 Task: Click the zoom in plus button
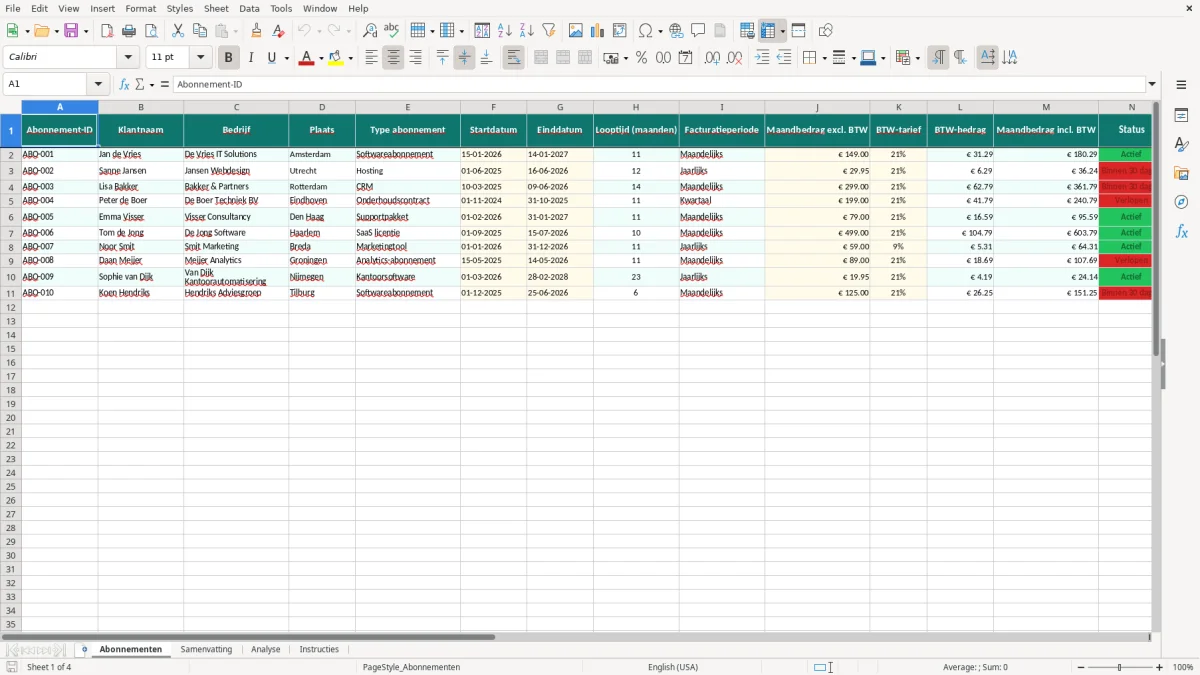pos(1160,667)
